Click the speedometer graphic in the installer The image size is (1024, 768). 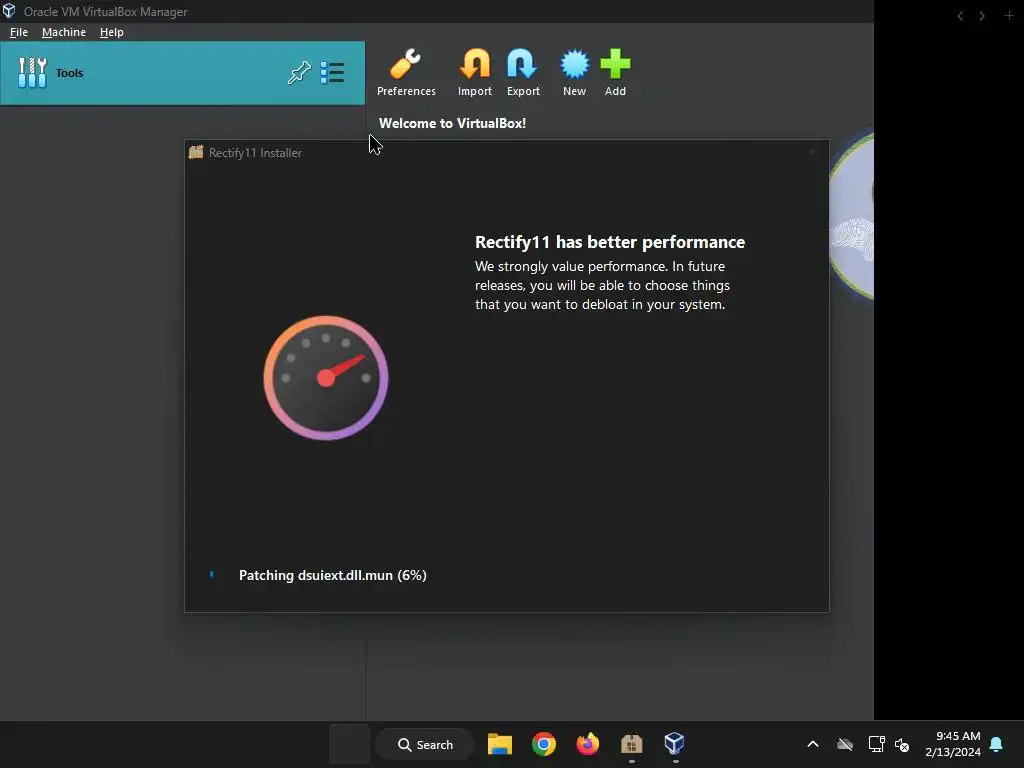326,378
